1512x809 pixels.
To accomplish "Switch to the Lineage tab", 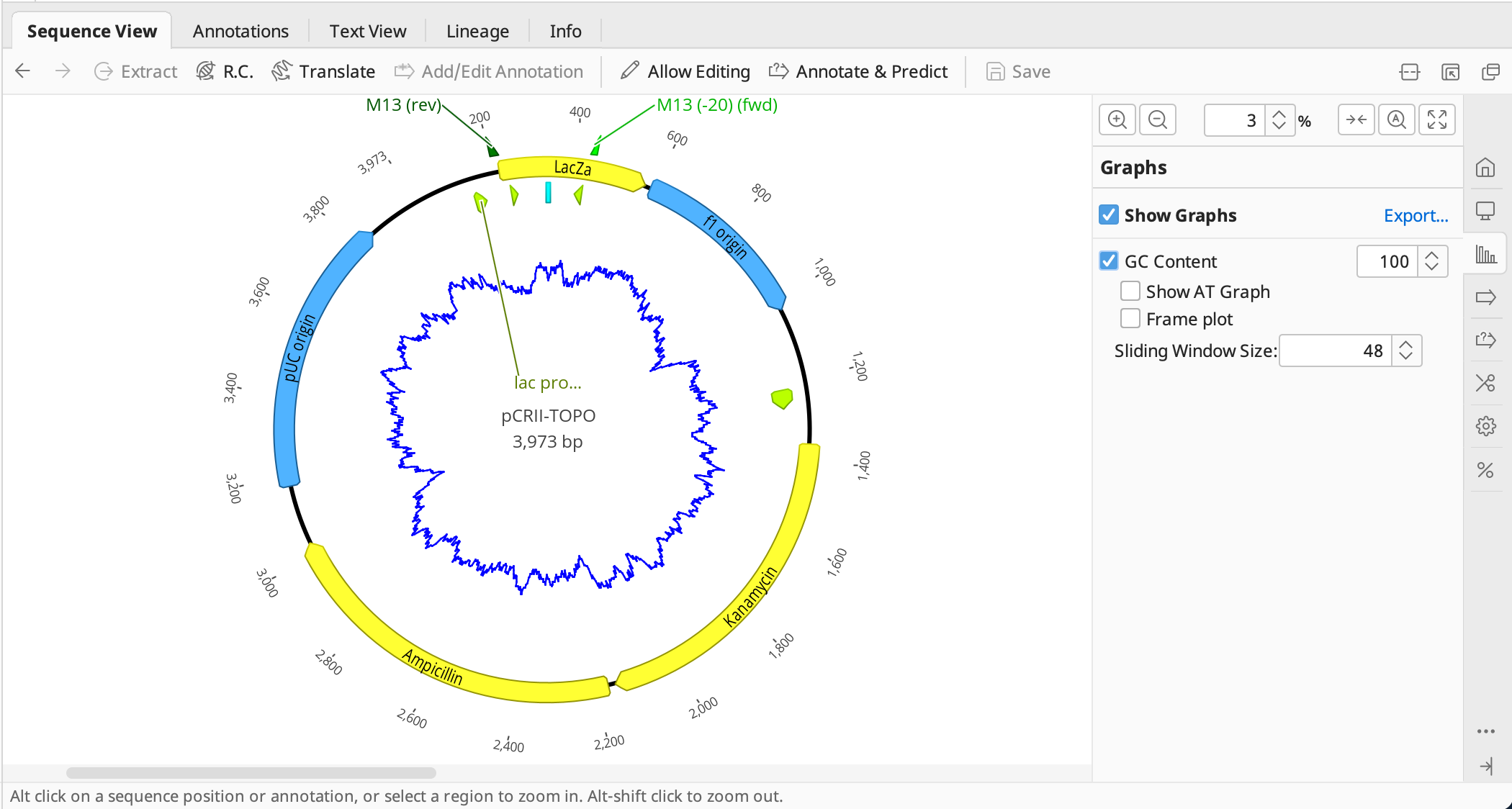I will (x=477, y=31).
